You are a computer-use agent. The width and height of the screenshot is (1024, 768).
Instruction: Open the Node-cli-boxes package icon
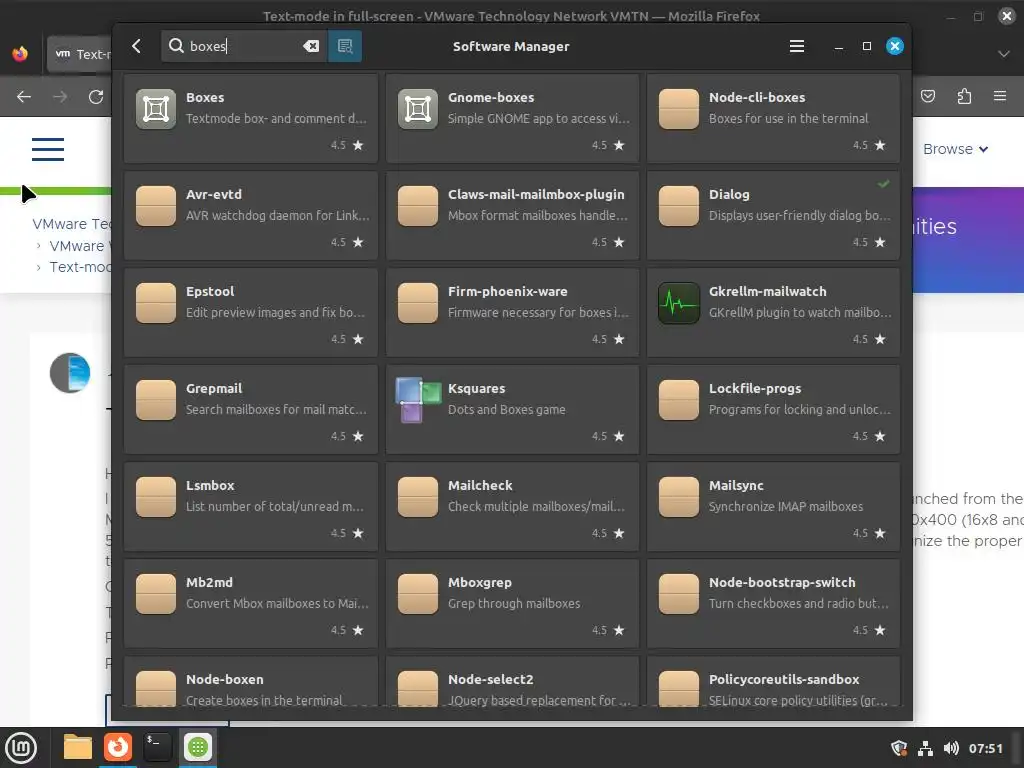pyautogui.click(x=679, y=108)
